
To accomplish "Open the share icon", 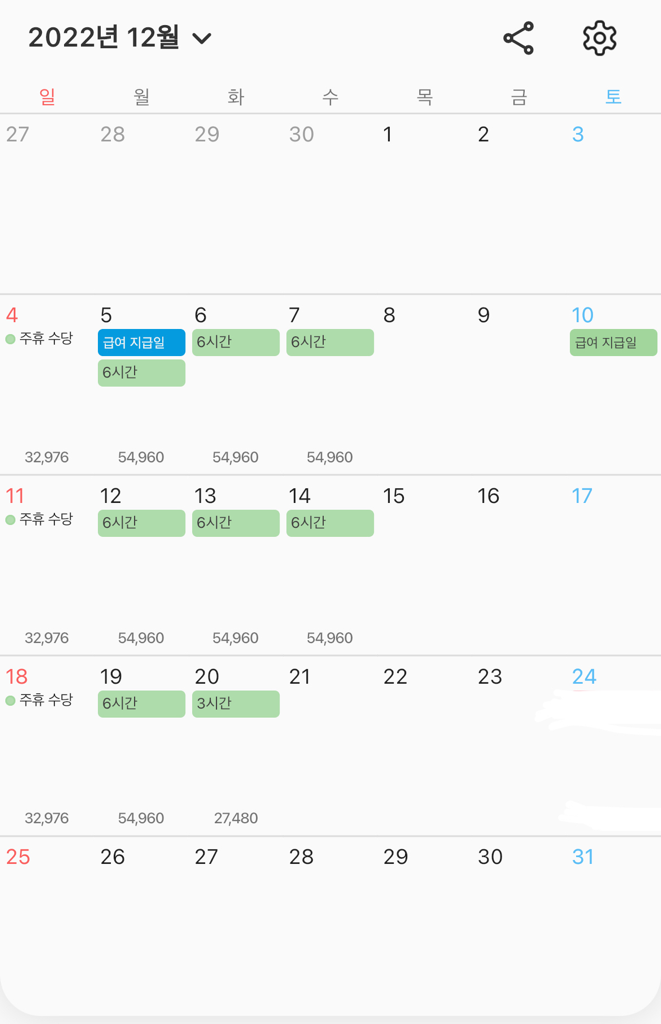I will click(x=518, y=39).
